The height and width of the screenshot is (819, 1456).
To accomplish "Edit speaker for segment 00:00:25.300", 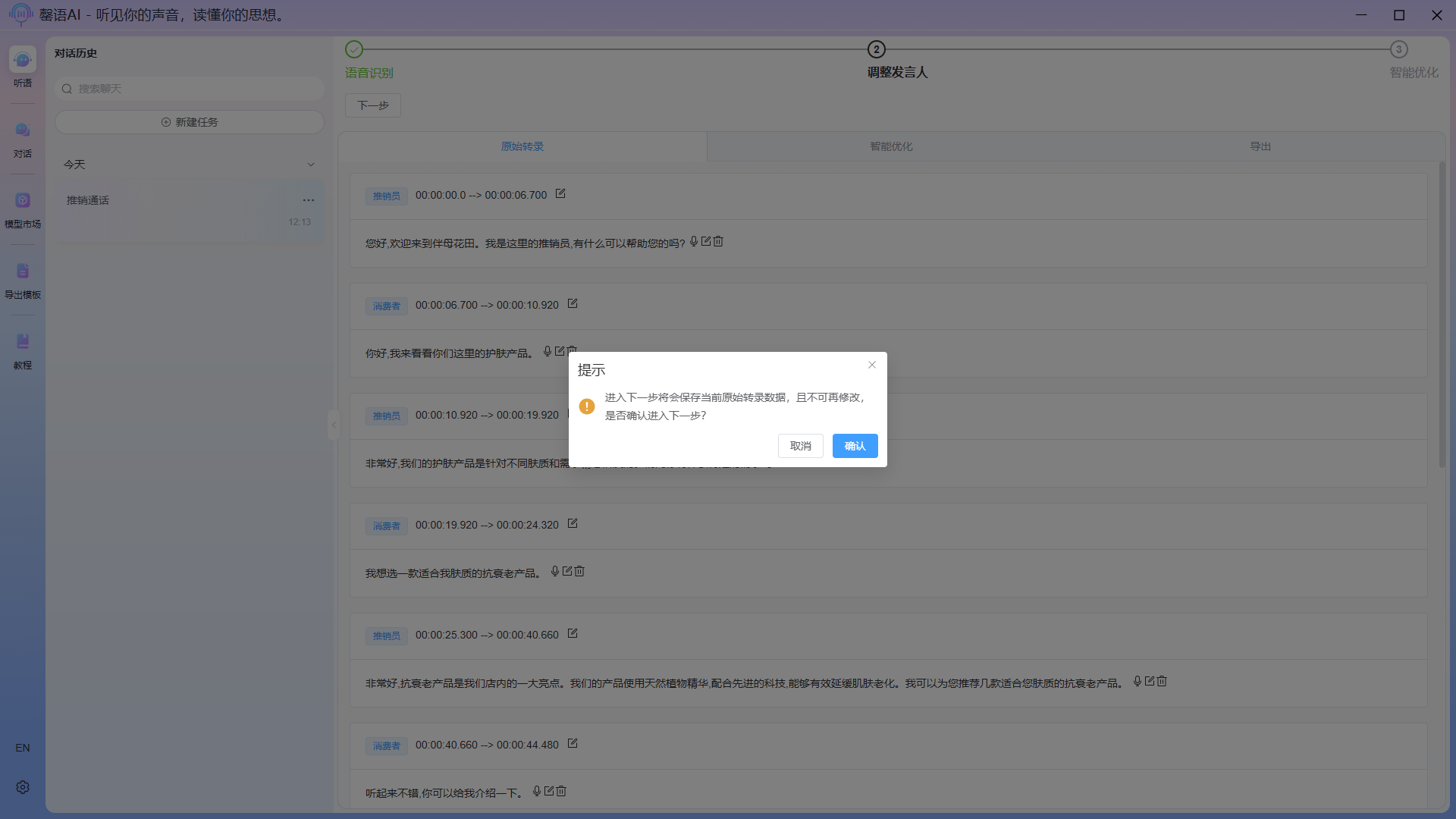I will (x=573, y=634).
